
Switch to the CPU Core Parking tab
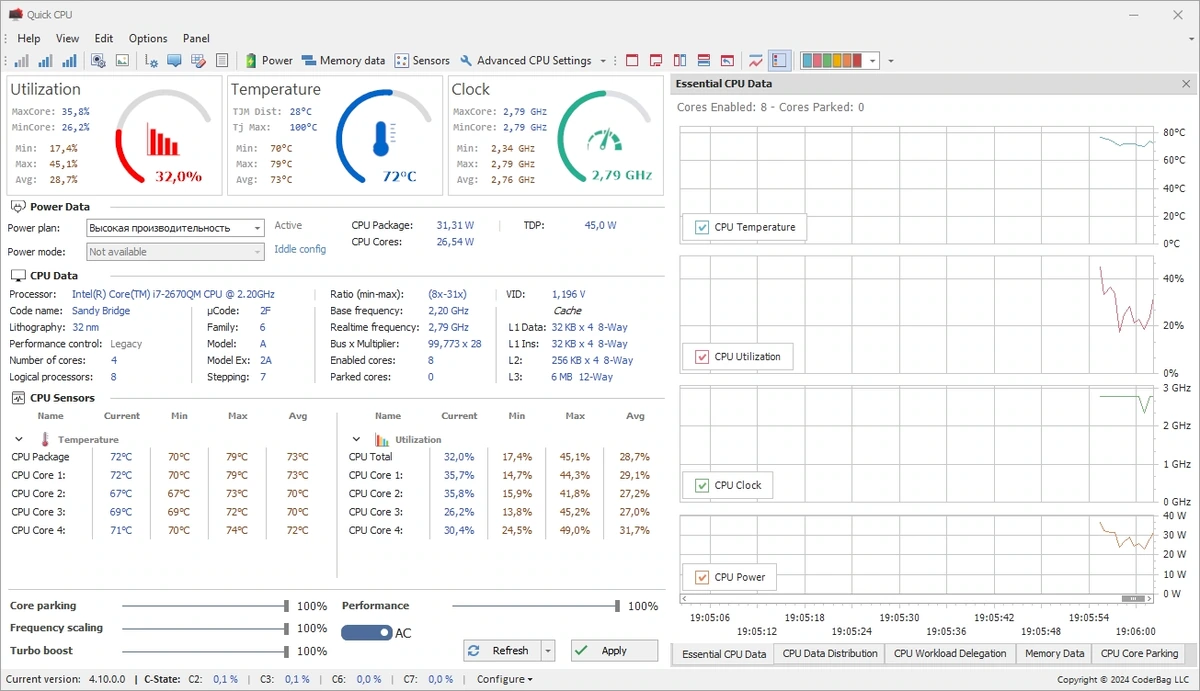click(x=1139, y=654)
